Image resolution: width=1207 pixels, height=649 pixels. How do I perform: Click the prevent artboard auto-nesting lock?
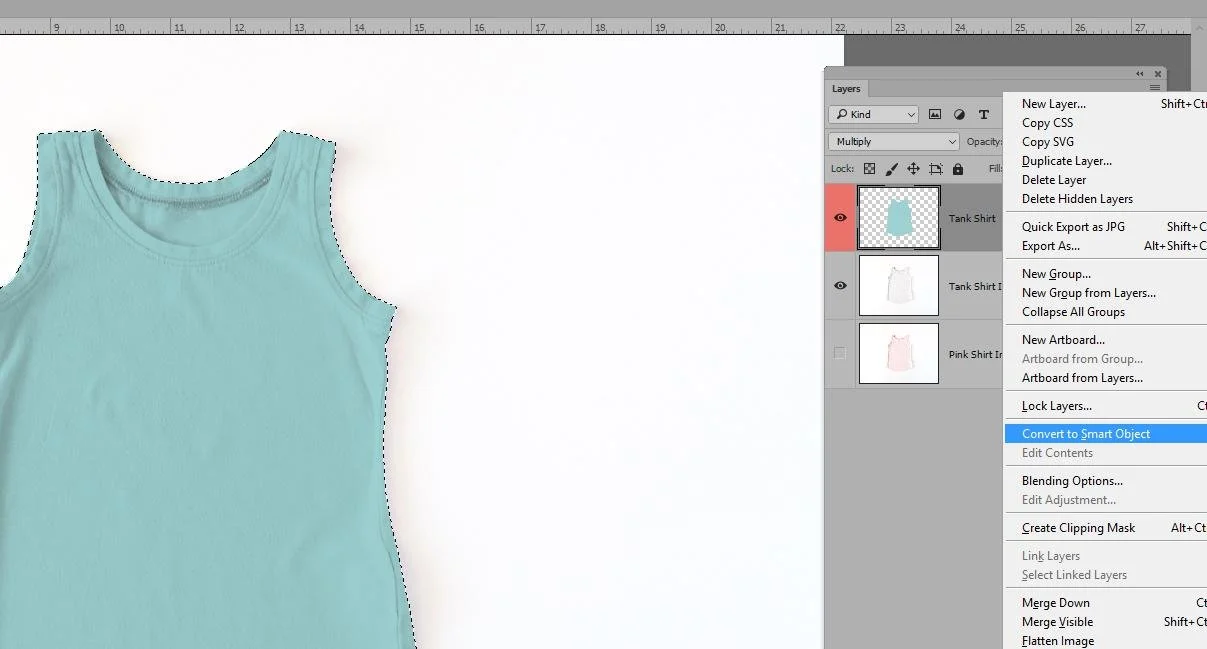click(936, 169)
